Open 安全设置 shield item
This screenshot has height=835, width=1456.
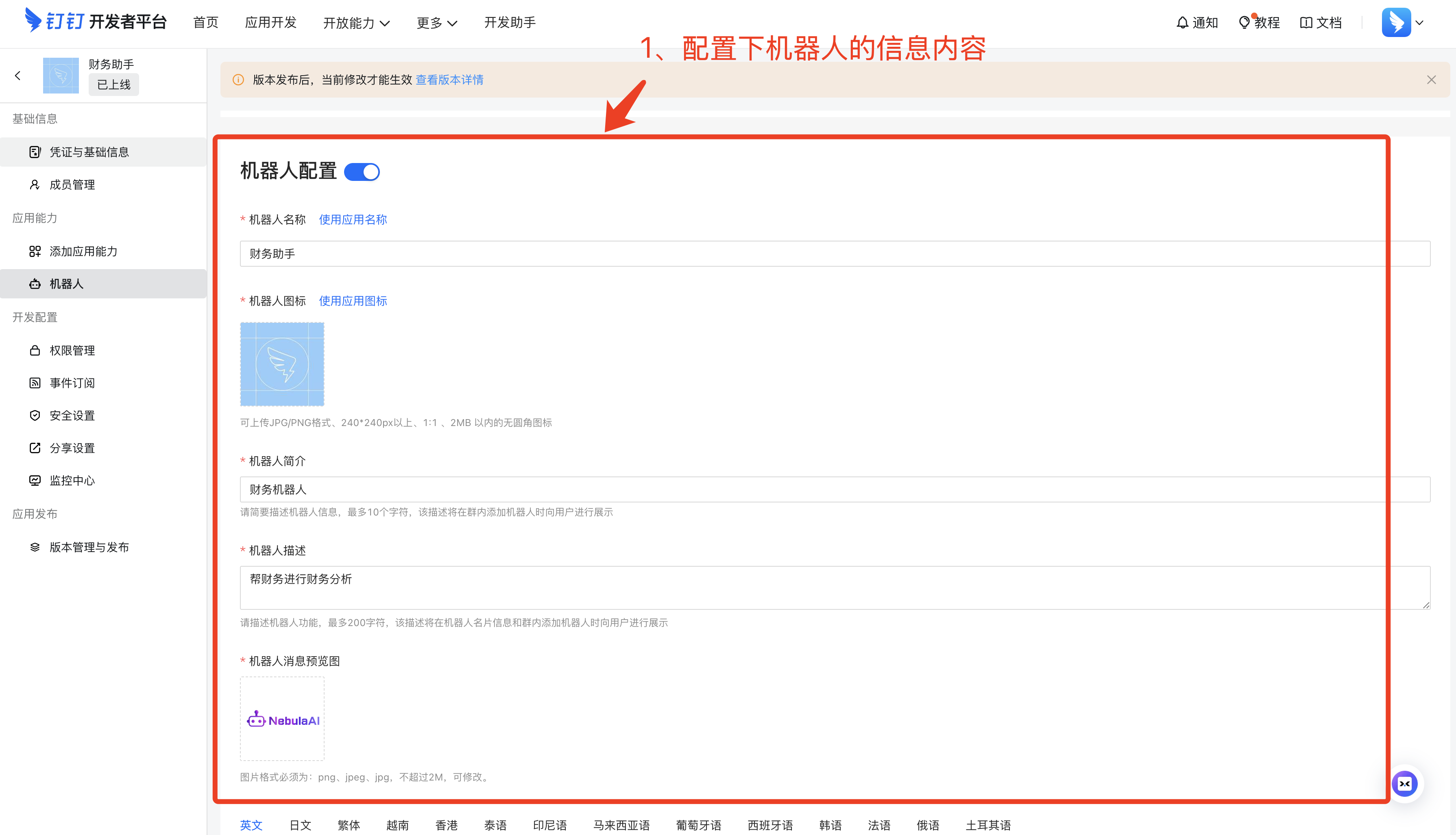click(x=72, y=416)
